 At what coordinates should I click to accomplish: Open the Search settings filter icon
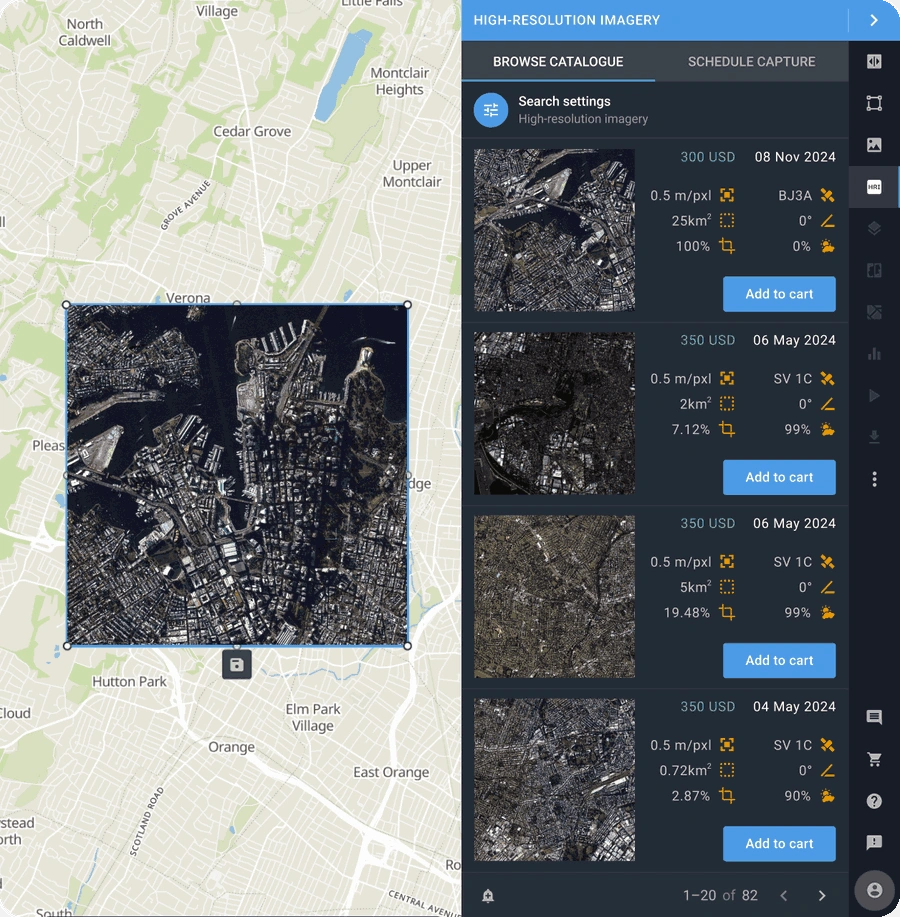click(x=489, y=110)
